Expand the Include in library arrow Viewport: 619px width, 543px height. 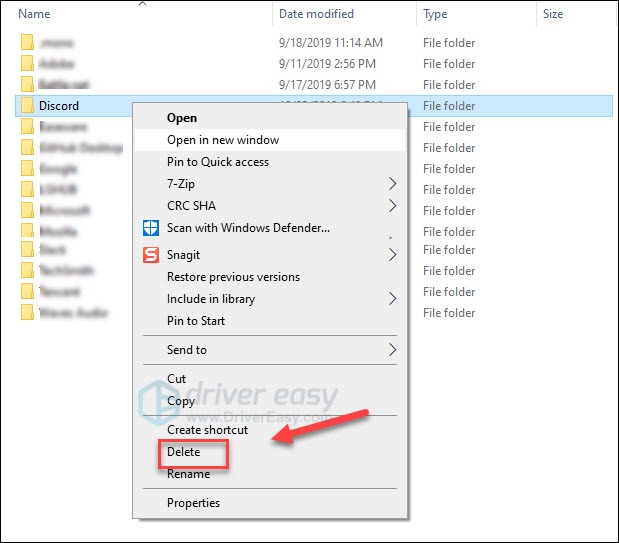[392, 299]
